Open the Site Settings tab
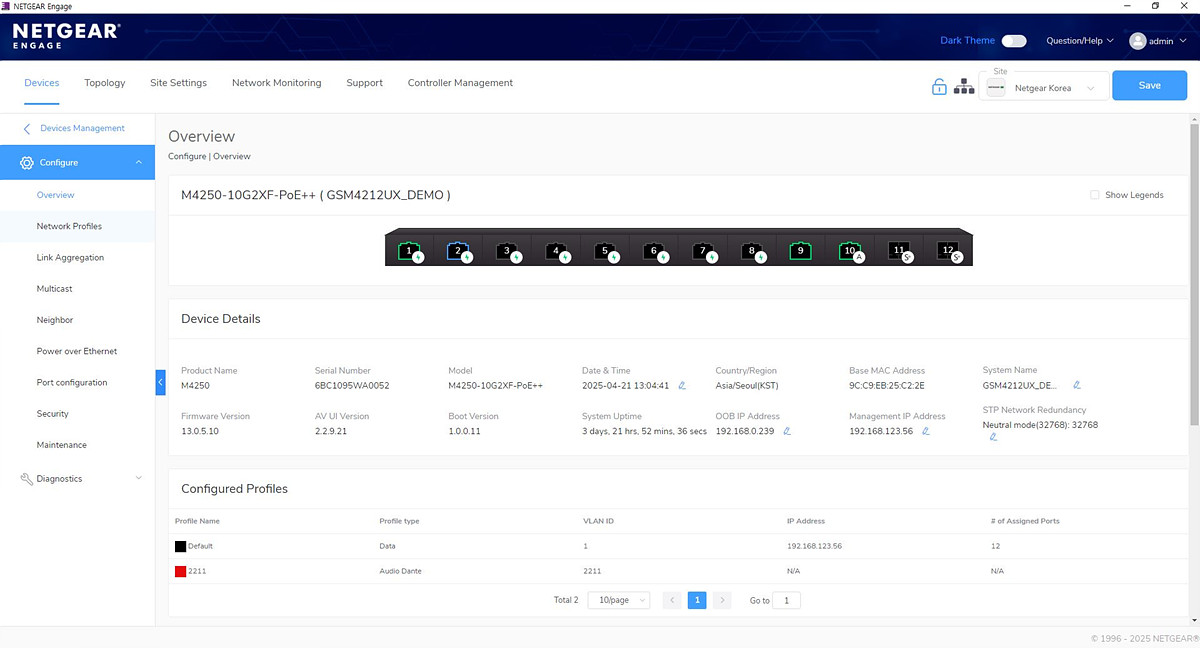The width and height of the screenshot is (1200, 648). point(178,83)
